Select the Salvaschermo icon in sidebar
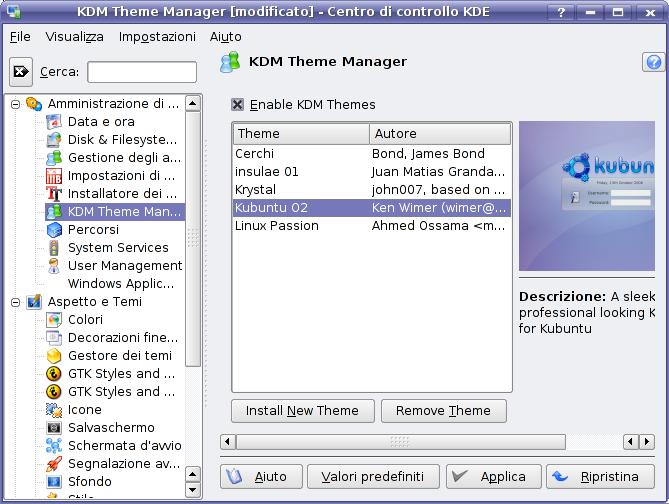669x504 pixels. (x=54, y=428)
